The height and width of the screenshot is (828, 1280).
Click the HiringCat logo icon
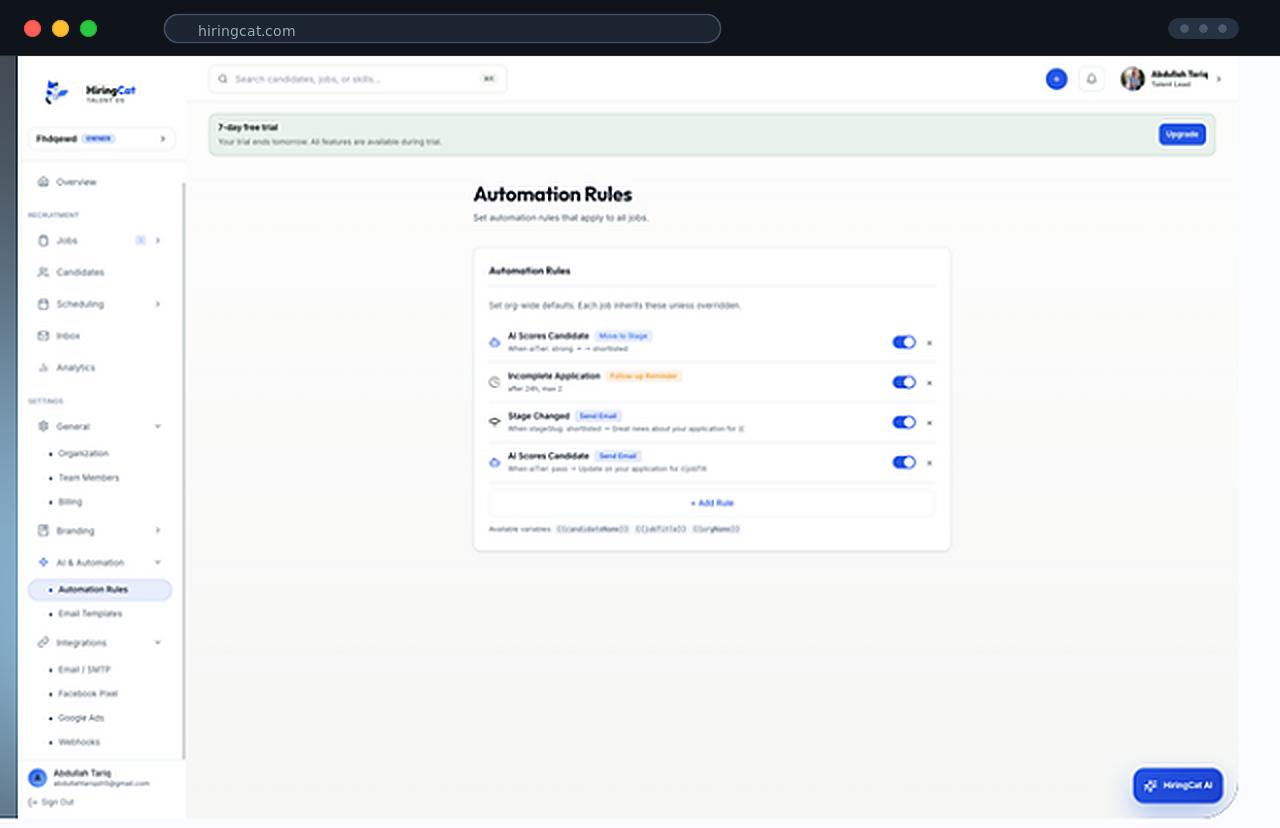(x=57, y=92)
